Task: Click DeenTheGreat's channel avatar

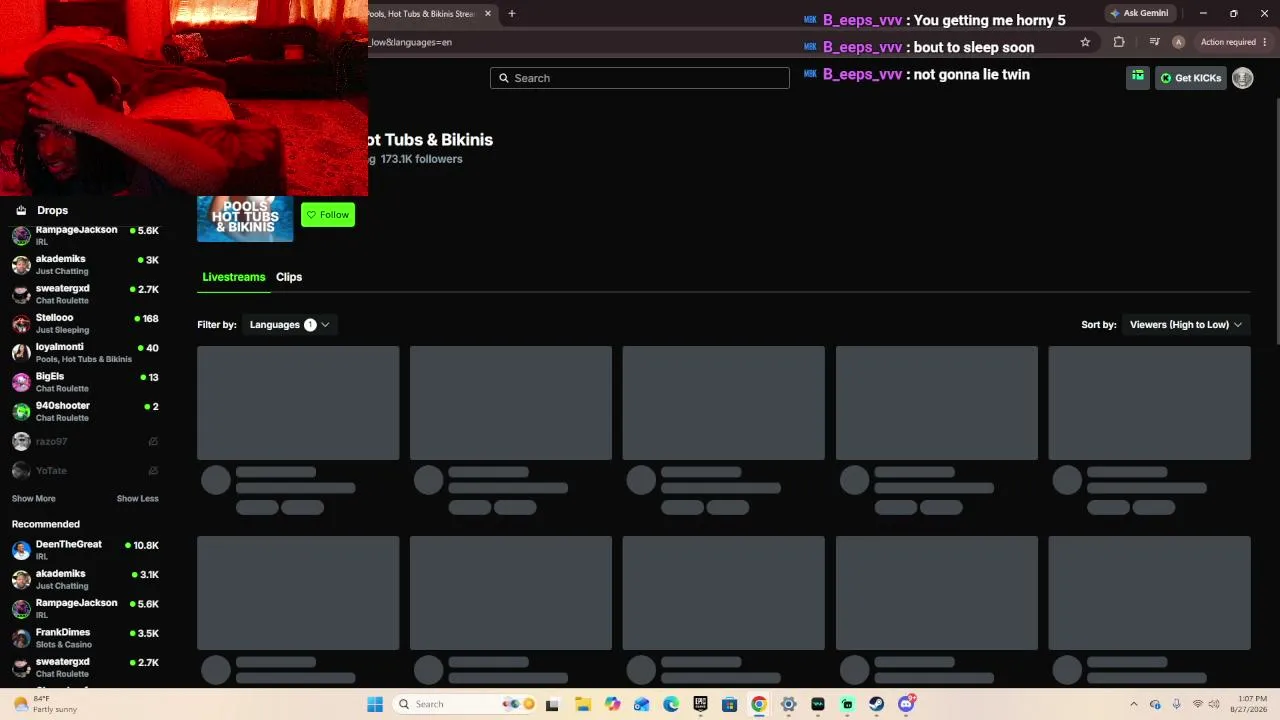Action: pyautogui.click(x=21, y=550)
